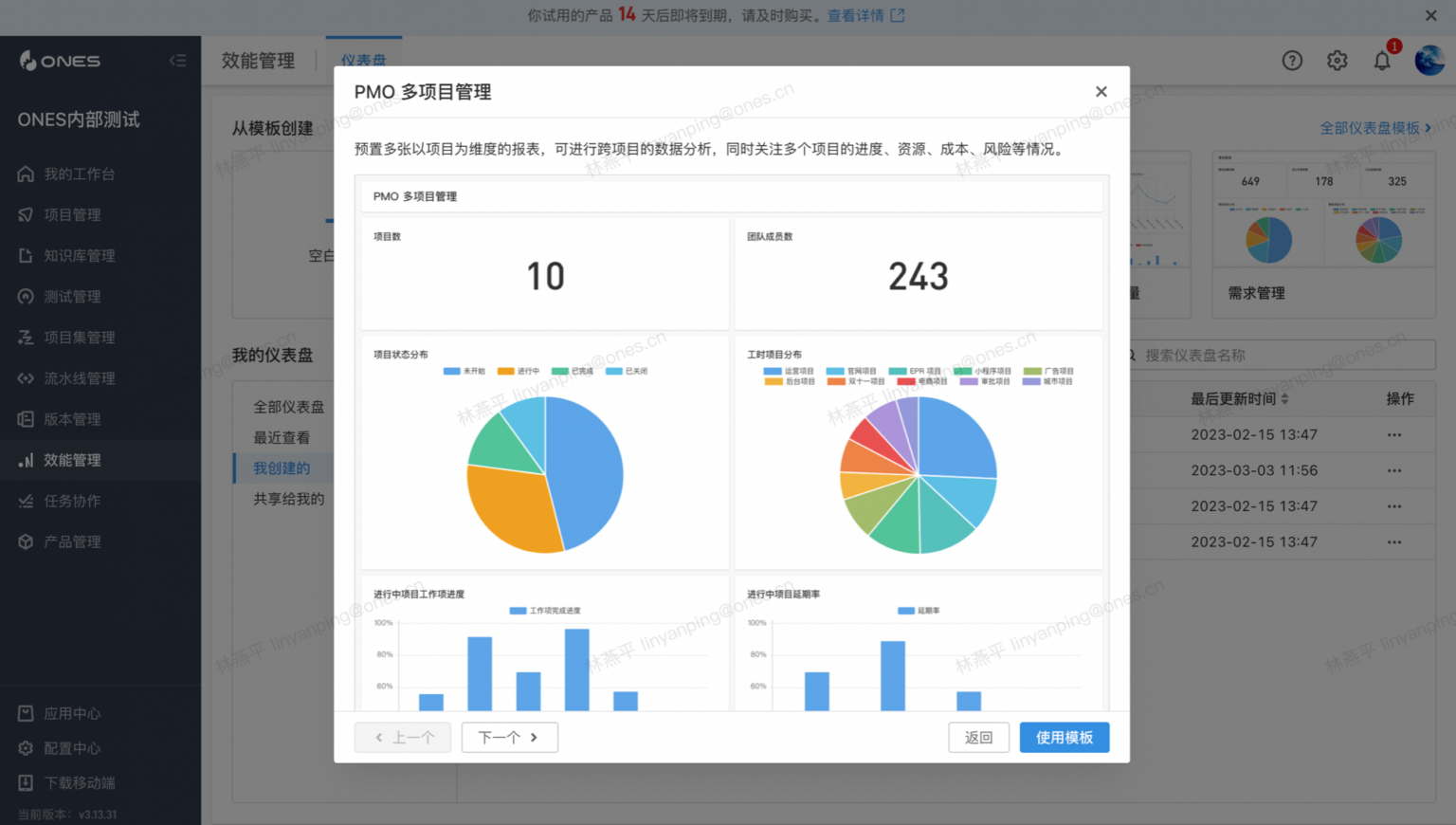The height and width of the screenshot is (825, 1456).
Task: Switch to the 仪表盘 tab
Action: 364,60
